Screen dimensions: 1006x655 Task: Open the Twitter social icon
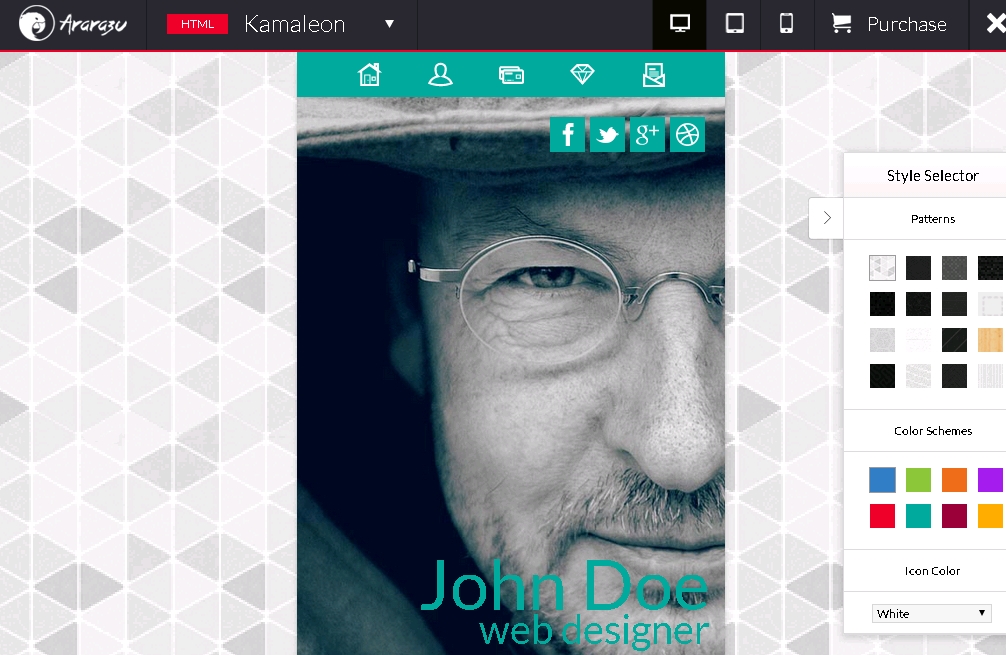[x=607, y=134]
